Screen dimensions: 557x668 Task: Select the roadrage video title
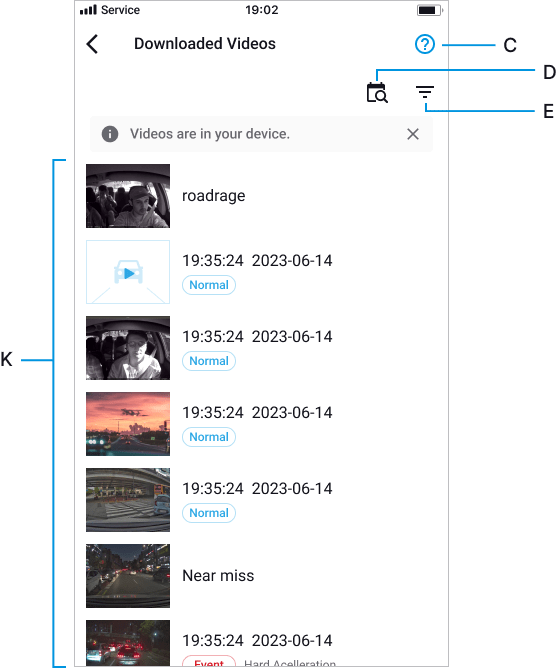214,196
